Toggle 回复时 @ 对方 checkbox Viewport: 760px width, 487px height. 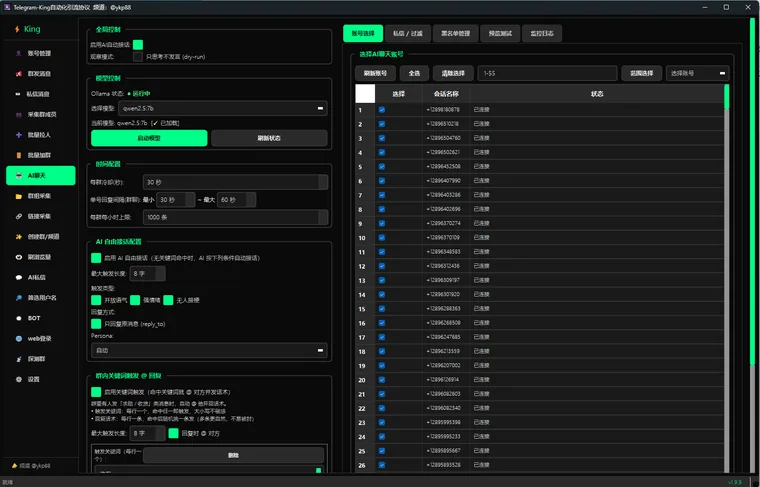tap(173, 433)
